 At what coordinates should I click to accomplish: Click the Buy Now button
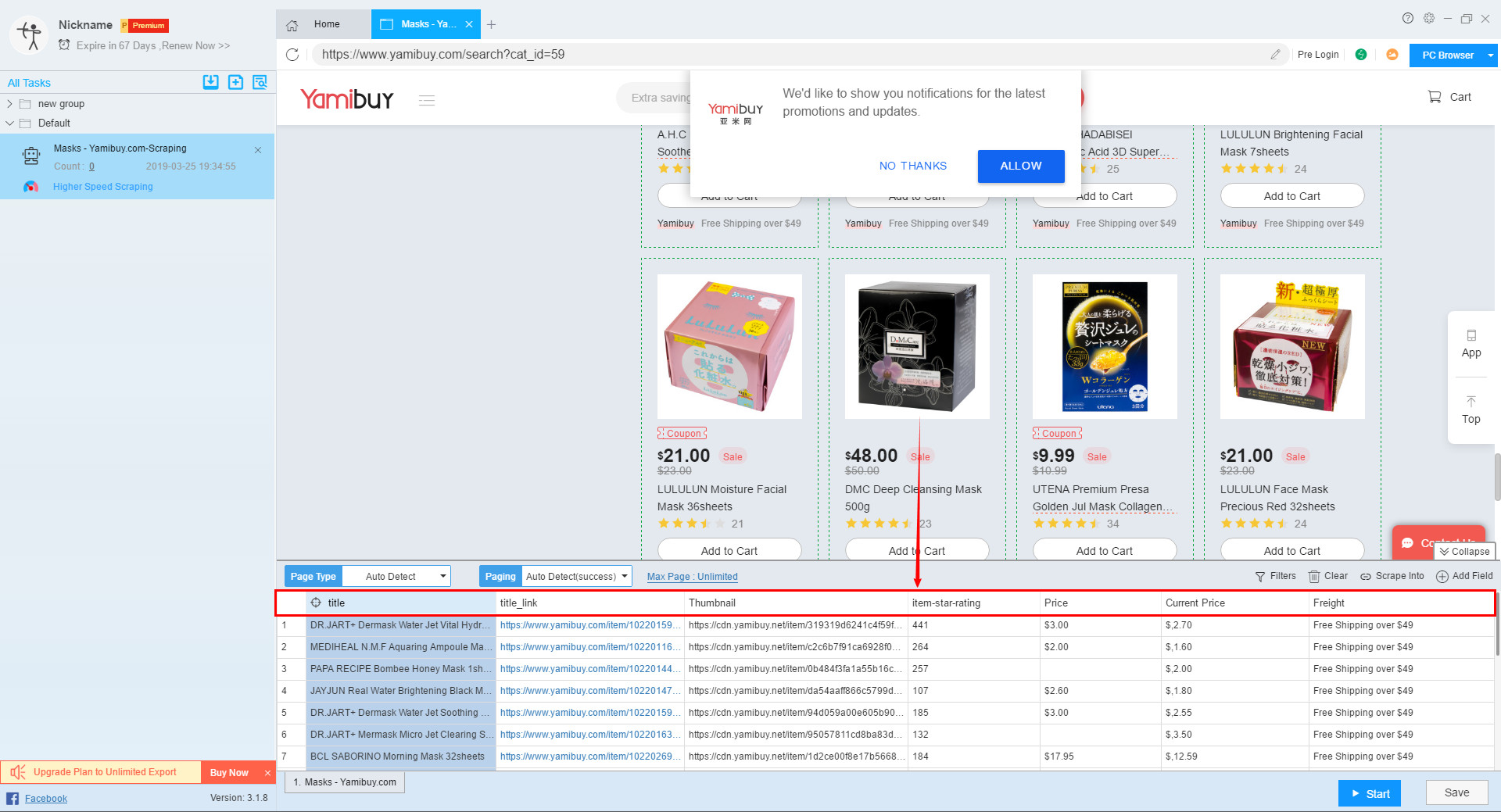229,773
